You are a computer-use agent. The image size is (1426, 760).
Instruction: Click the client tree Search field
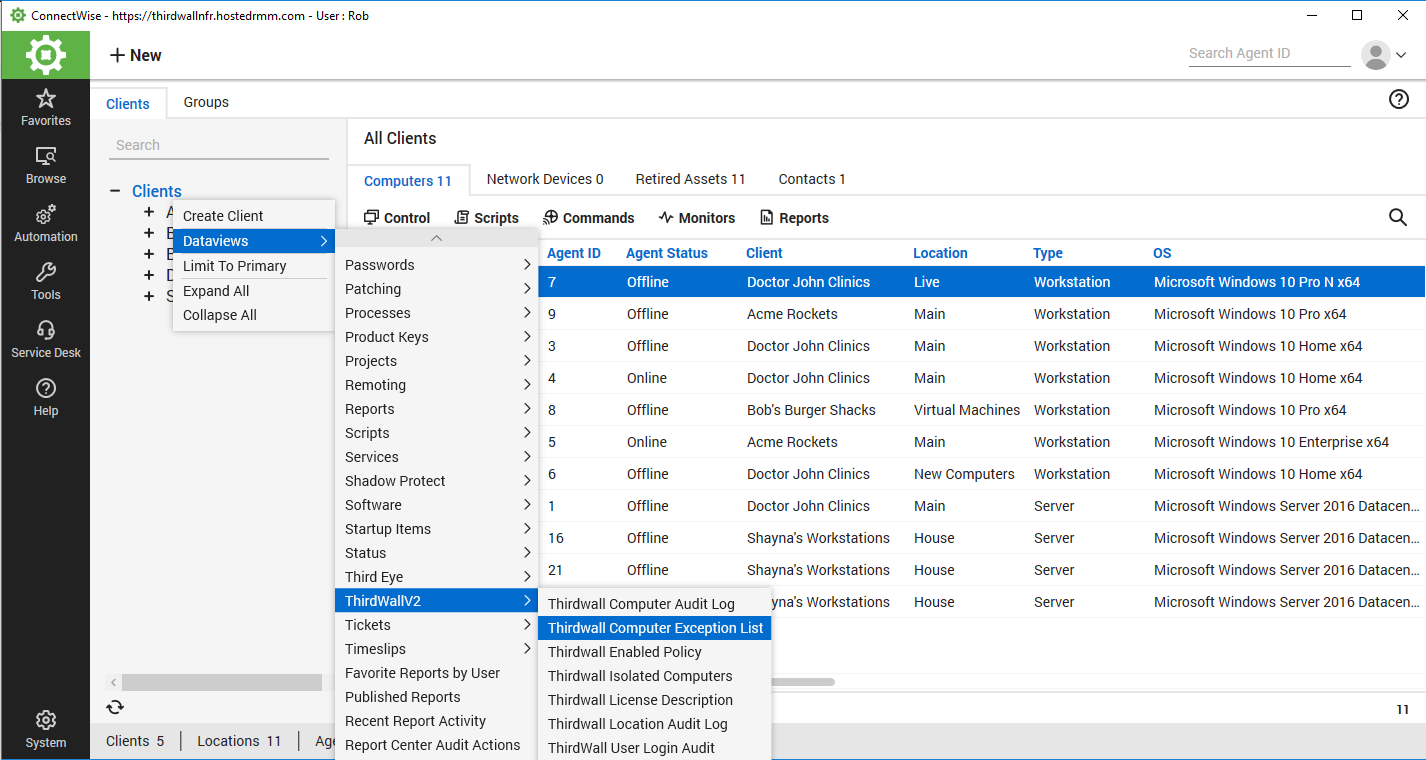click(x=219, y=145)
